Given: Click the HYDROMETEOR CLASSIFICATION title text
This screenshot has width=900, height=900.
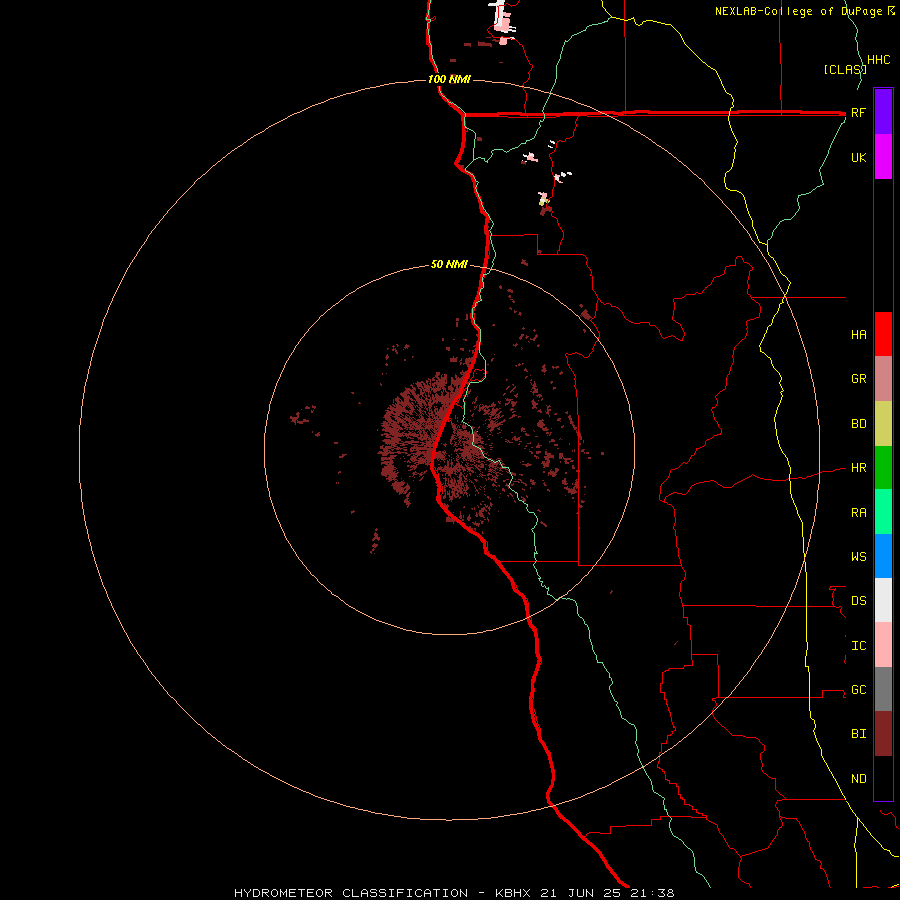Looking at the screenshot, I should pyautogui.click(x=351, y=893).
